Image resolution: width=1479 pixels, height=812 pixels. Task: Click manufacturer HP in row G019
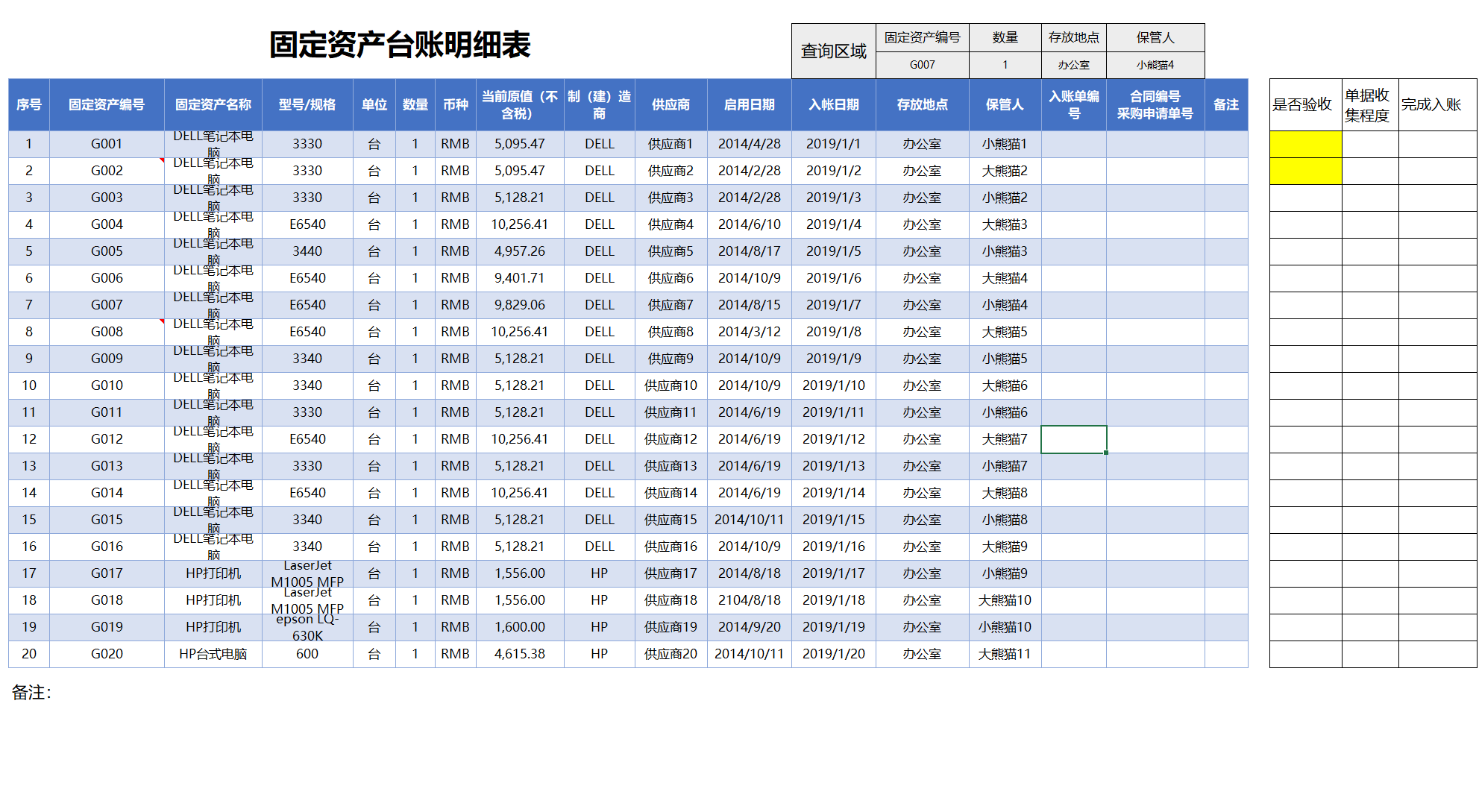click(x=600, y=627)
